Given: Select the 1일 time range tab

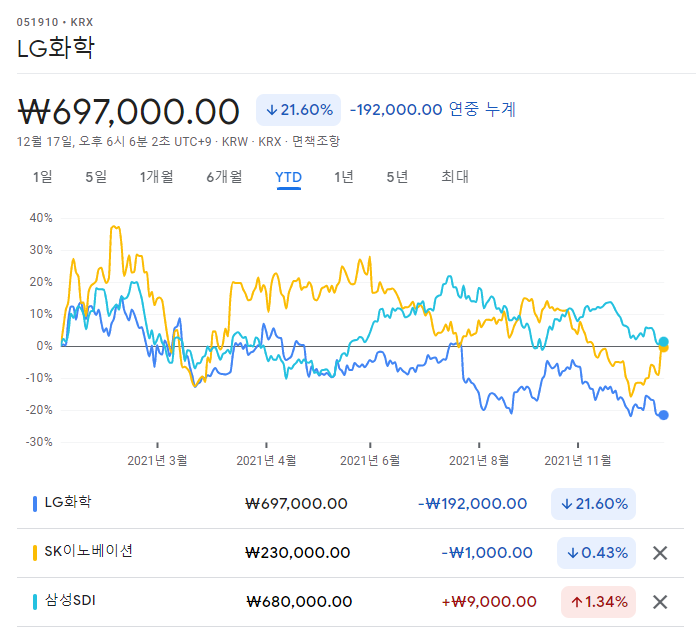Looking at the screenshot, I should [x=43, y=177].
